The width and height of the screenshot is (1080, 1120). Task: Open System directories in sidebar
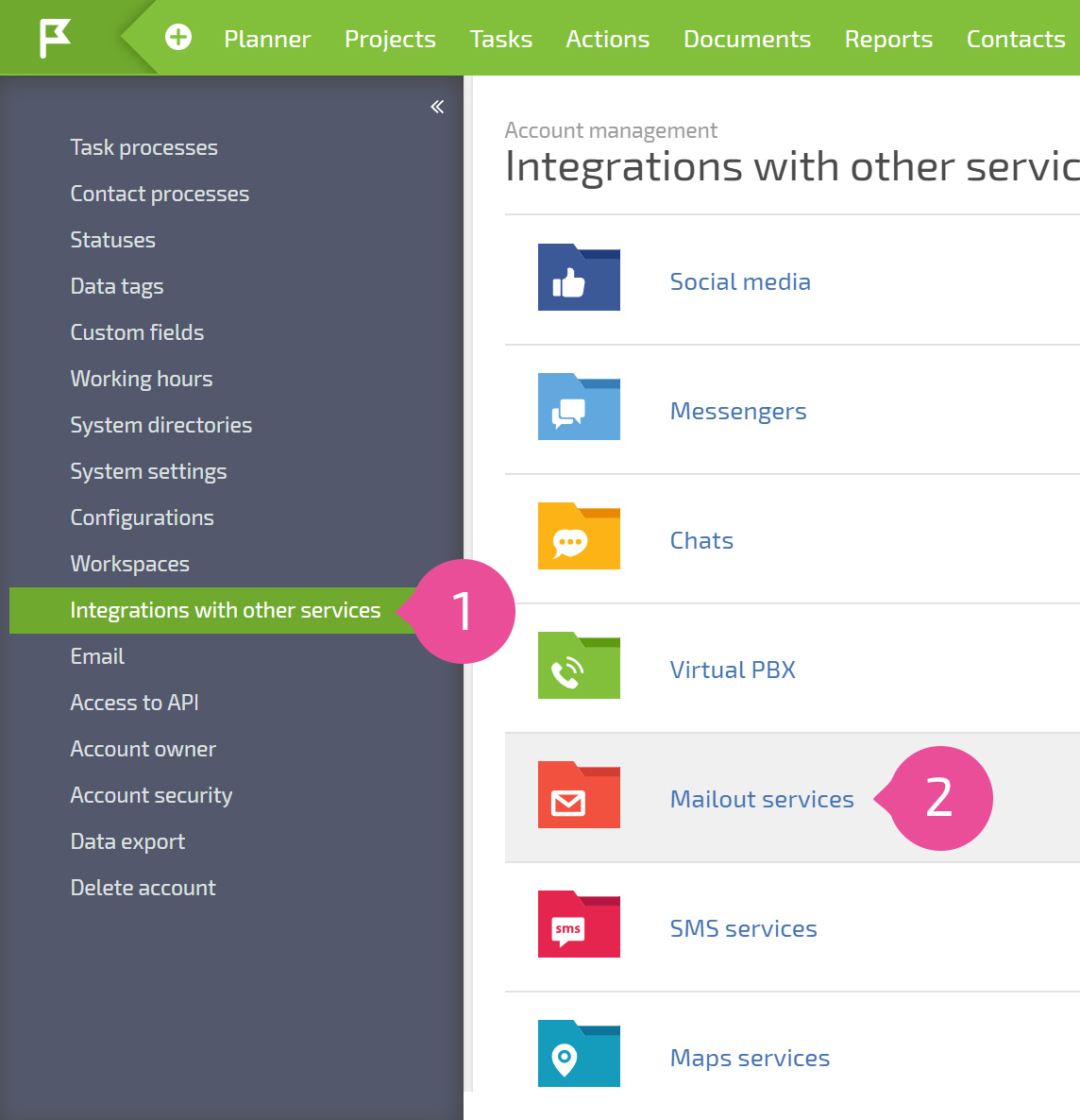[x=160, y=425]
